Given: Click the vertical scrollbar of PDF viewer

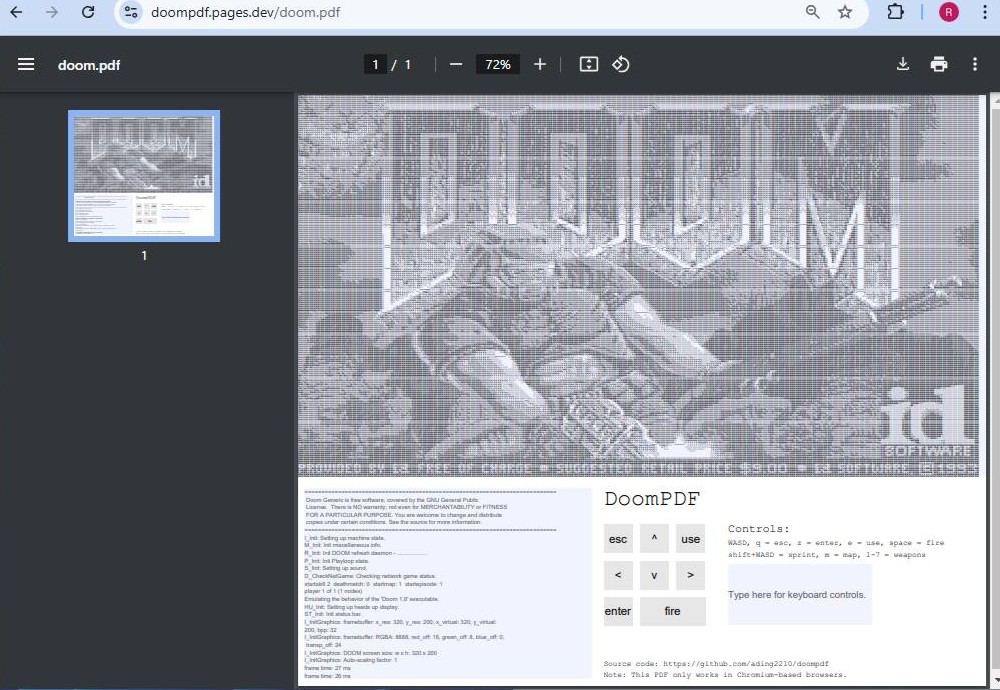Looking at the screenshot, I should [x=994, y=389].
